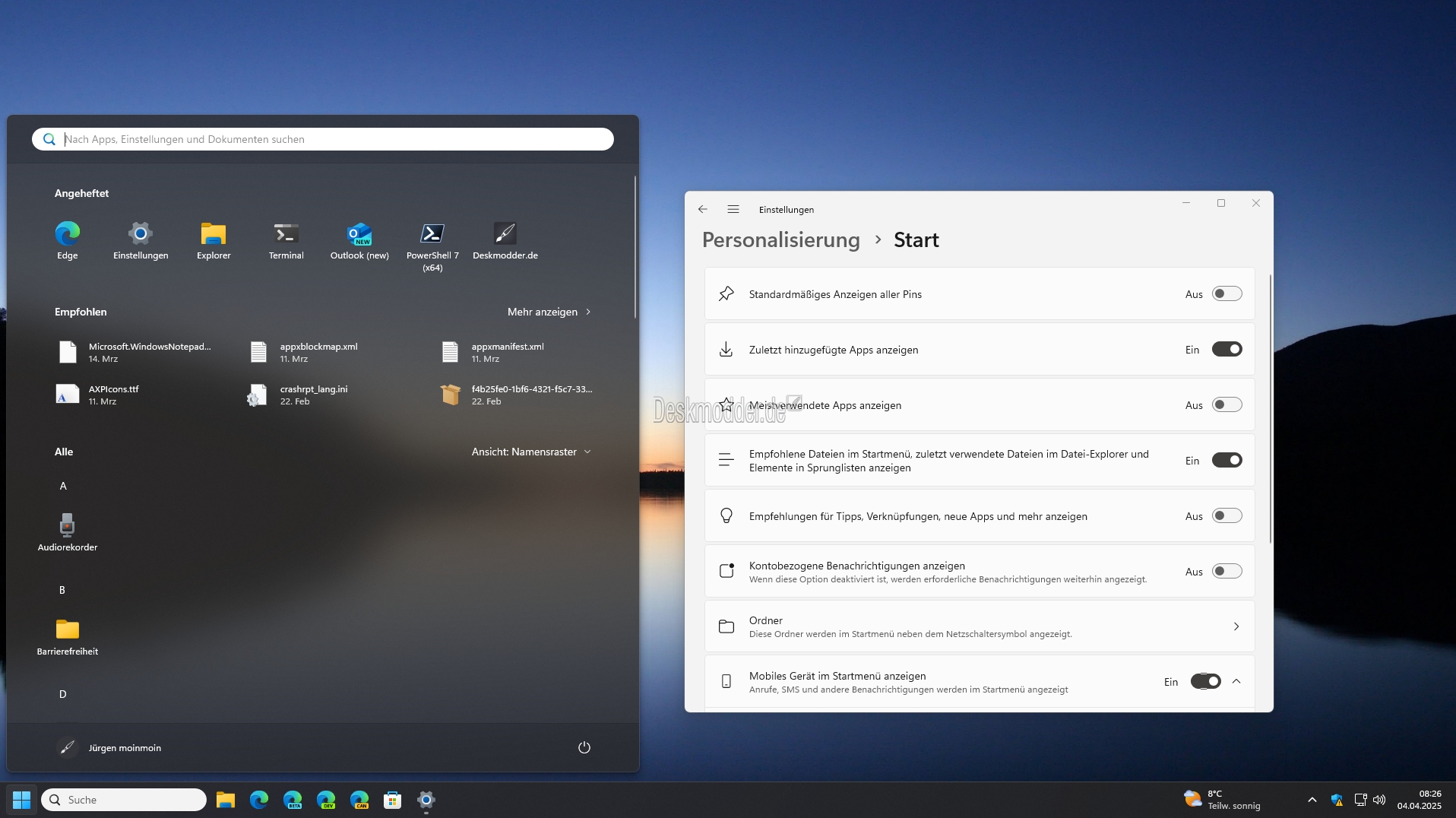Go back in the Einstellungen window
The image size is (1456, 818).
(x=703, y=209)
